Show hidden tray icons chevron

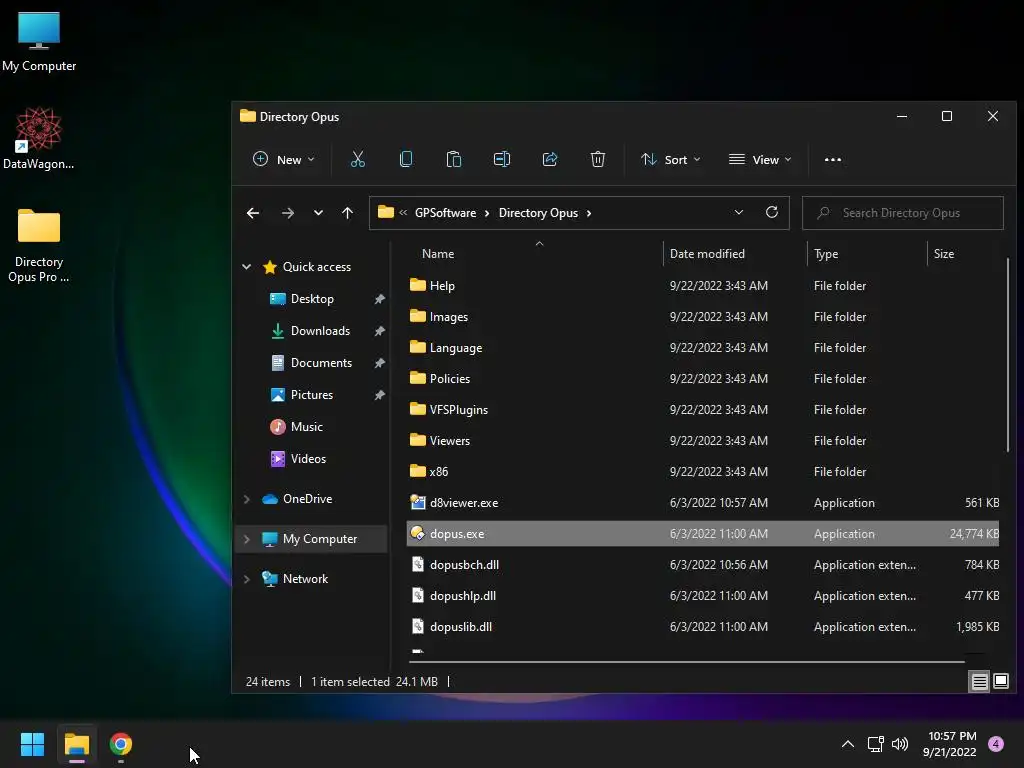point(848,744)
